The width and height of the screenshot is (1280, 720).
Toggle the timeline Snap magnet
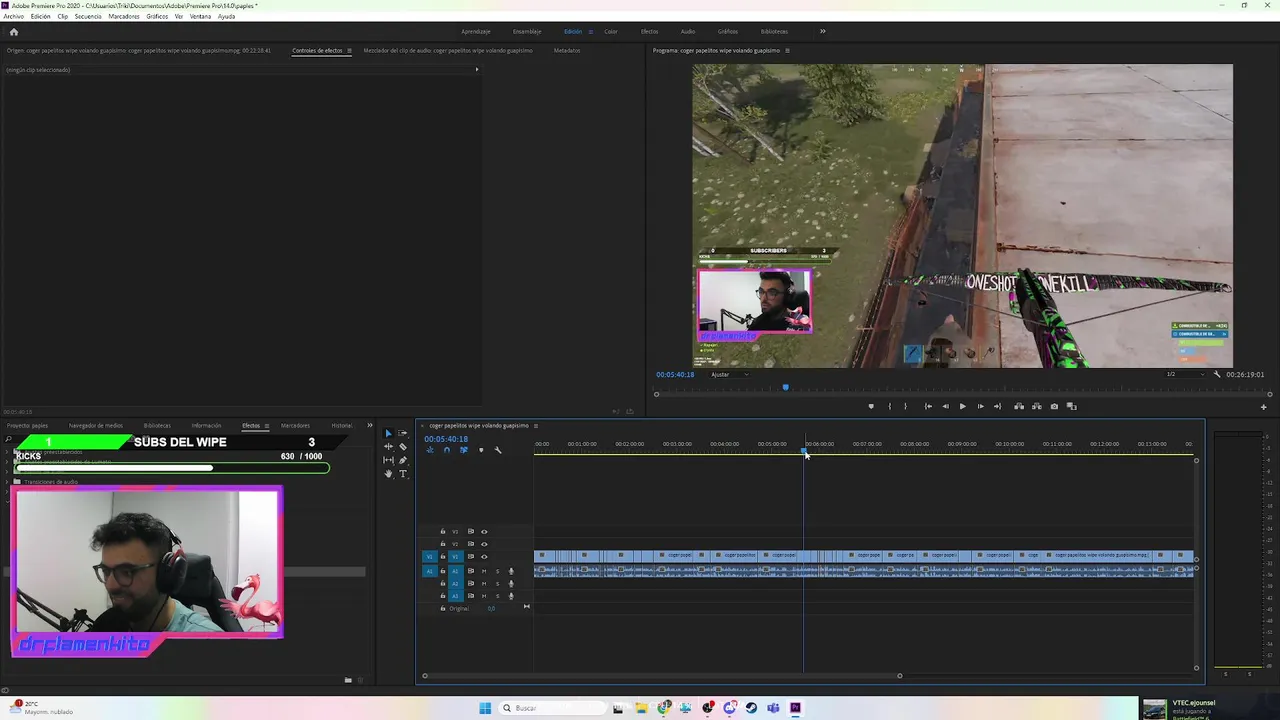point(446,450)
